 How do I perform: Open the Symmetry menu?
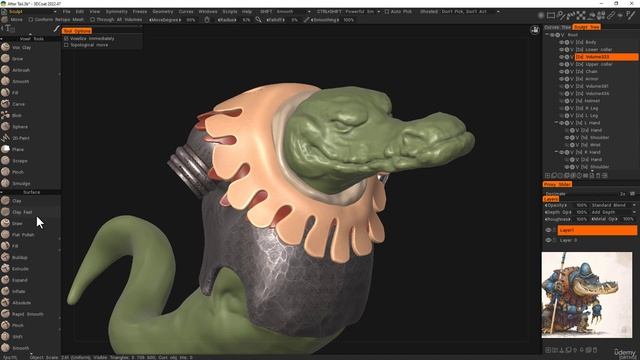116,12
